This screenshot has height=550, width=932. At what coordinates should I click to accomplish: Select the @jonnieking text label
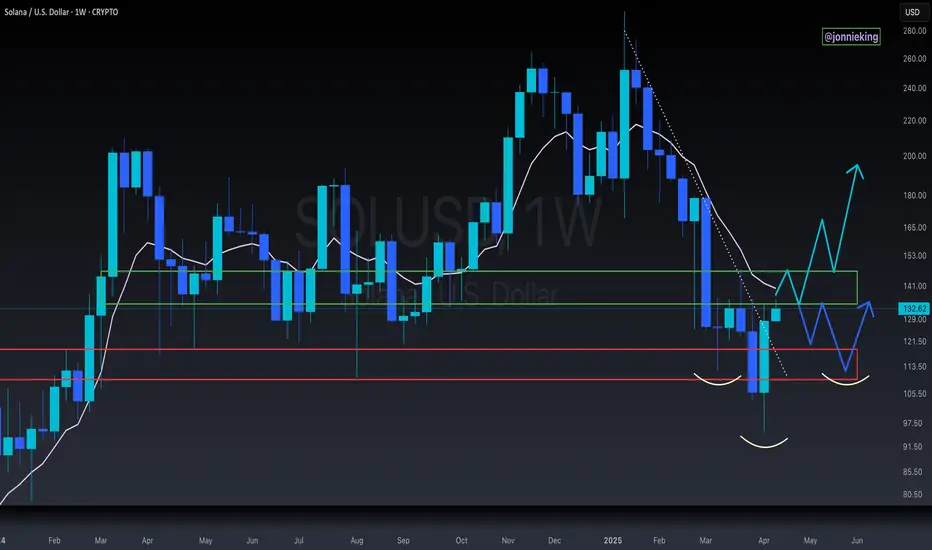851,37
